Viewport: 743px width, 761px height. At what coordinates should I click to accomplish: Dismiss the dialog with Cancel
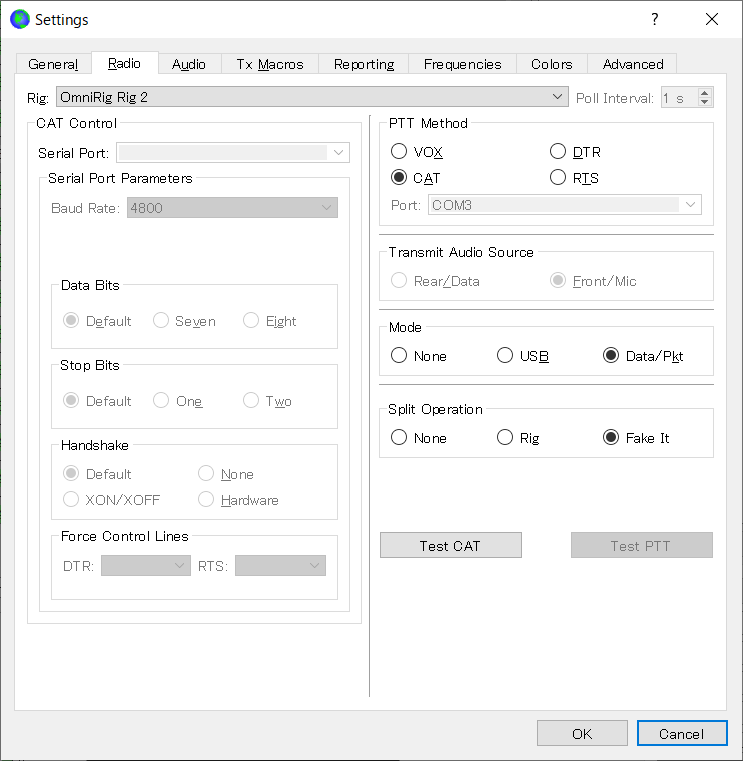pyautogui.click(x=681, y=734)
